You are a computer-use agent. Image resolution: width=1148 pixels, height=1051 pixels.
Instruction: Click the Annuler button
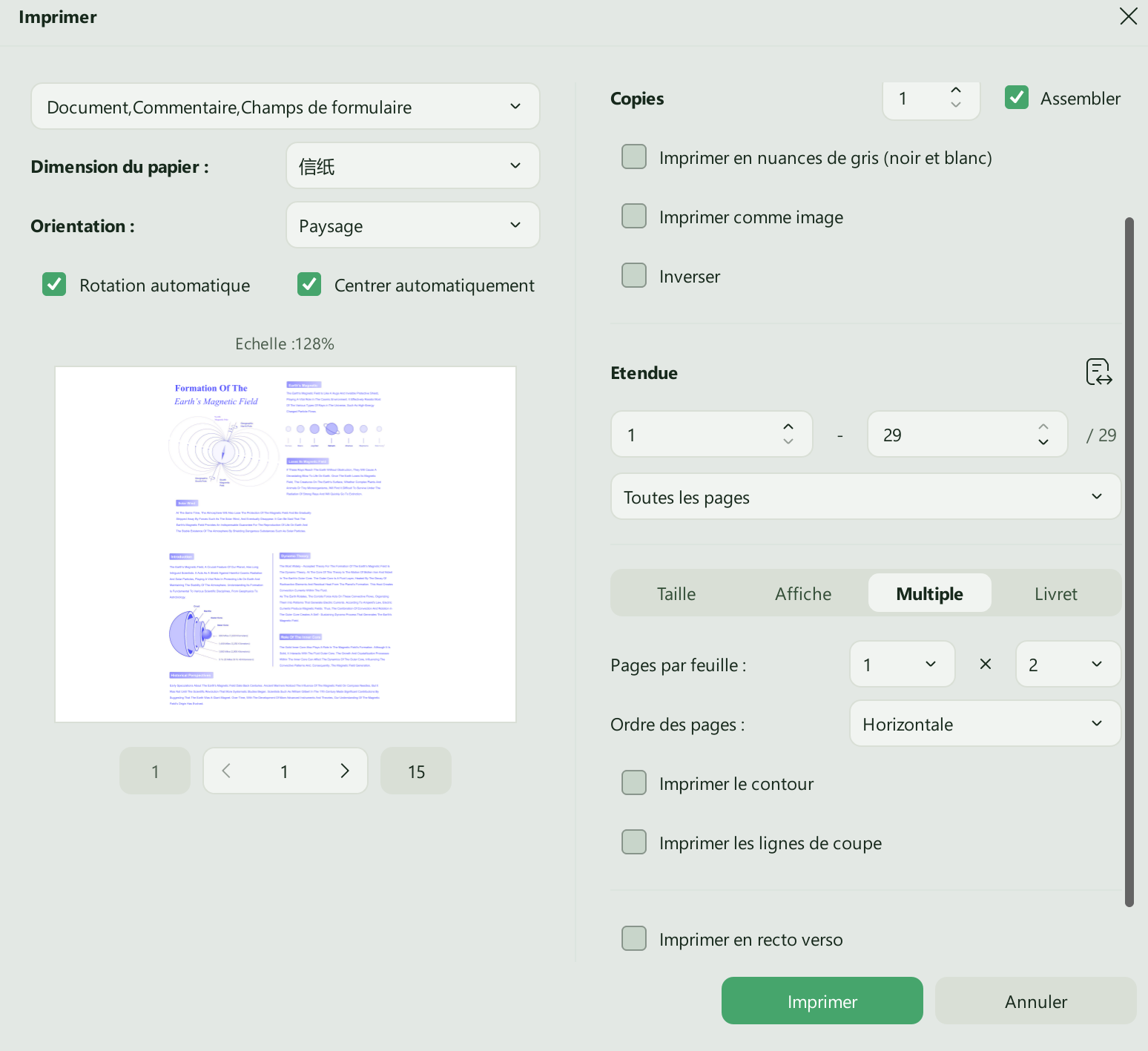(x=1035, y=1001)
